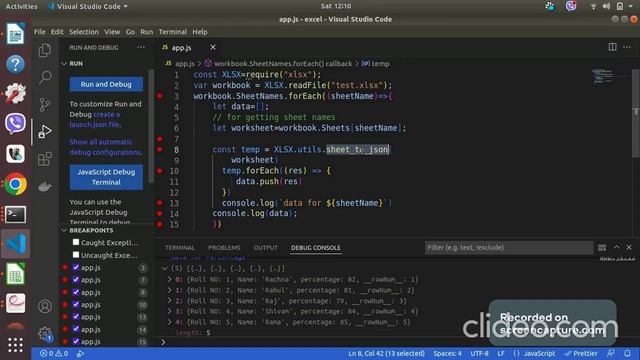This screenshot has width=640, height=360.
Task: Switch to the PROBLEMS panel tab
Action: (x=224, y=248)
